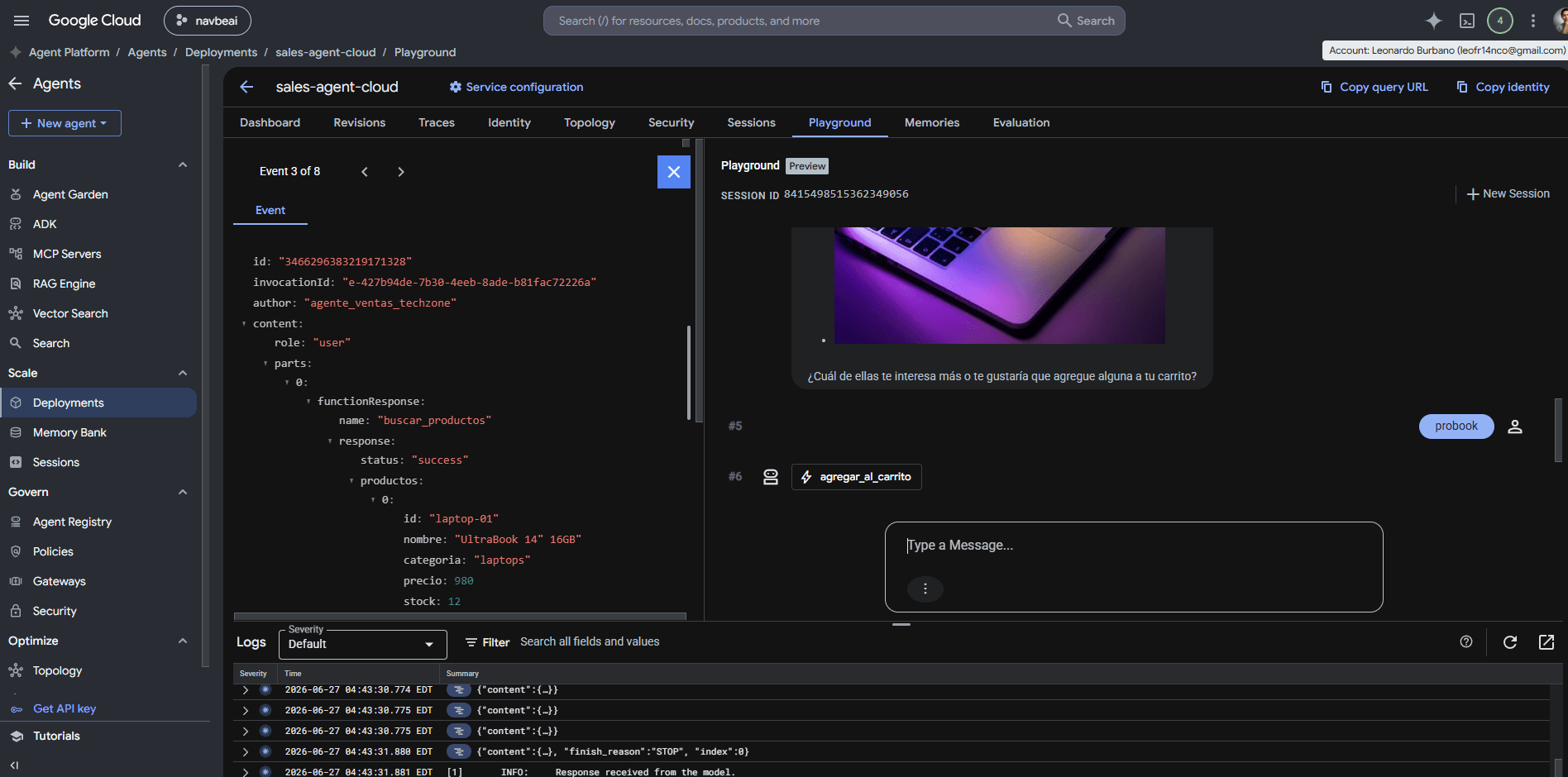Collapse the Build section
1568x777 pixels.
(x=183, y=164)
